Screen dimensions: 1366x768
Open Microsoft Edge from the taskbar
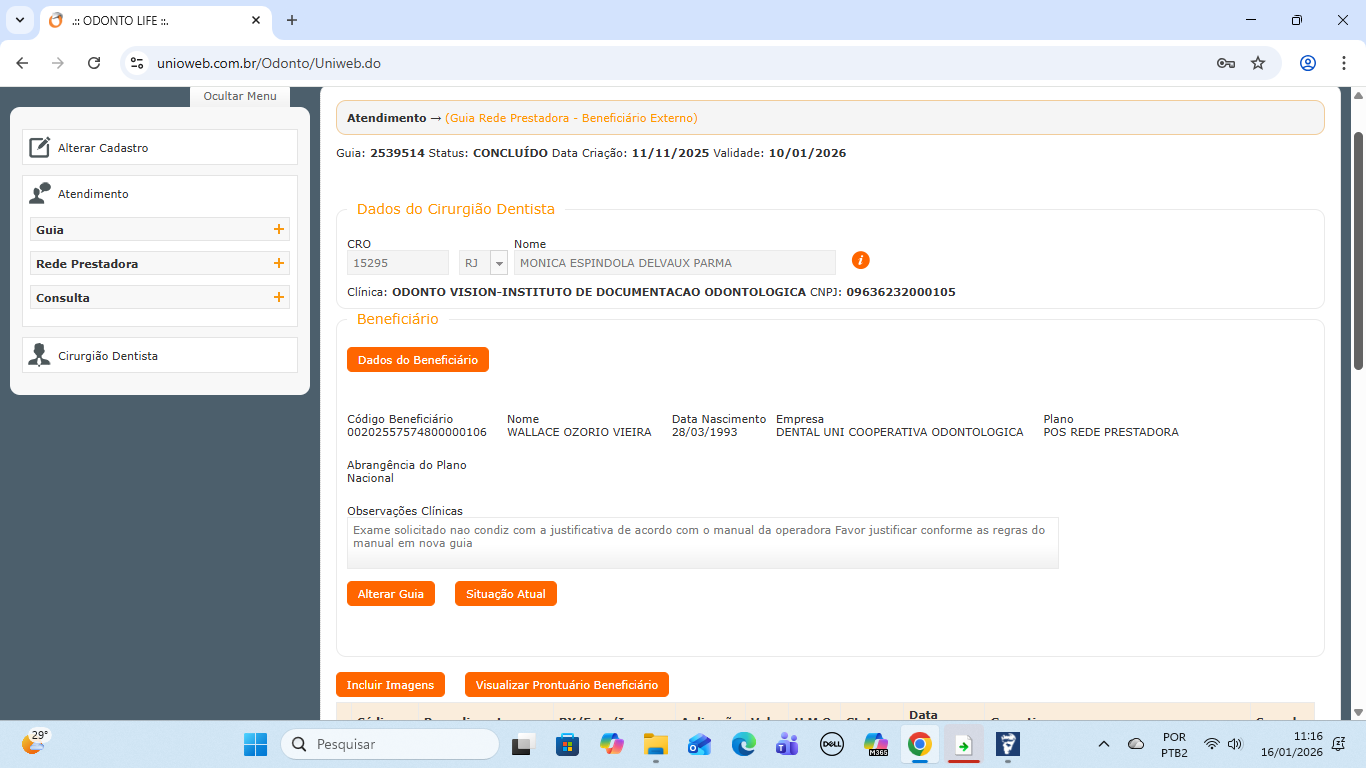(x=743, y=744)
